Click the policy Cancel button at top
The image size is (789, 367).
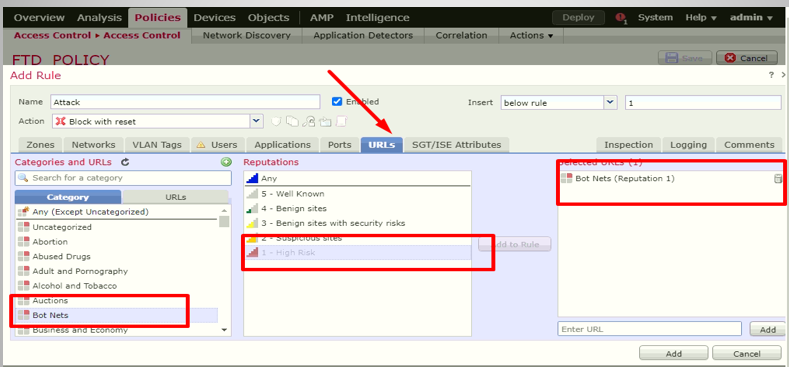(x=747, y=58)
